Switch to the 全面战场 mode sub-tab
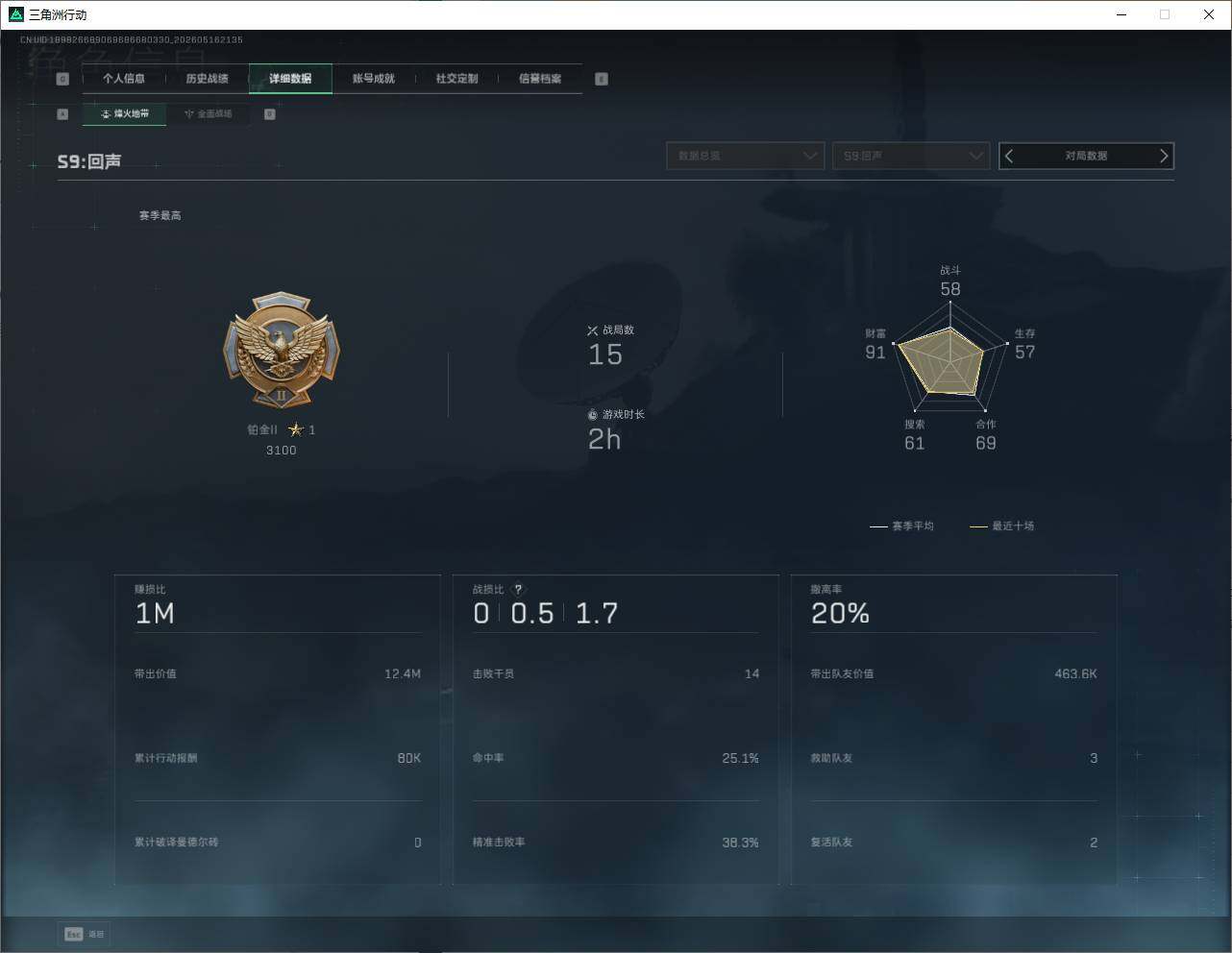This screenshot has height=953, width=1232. click(x=209, y=114)
